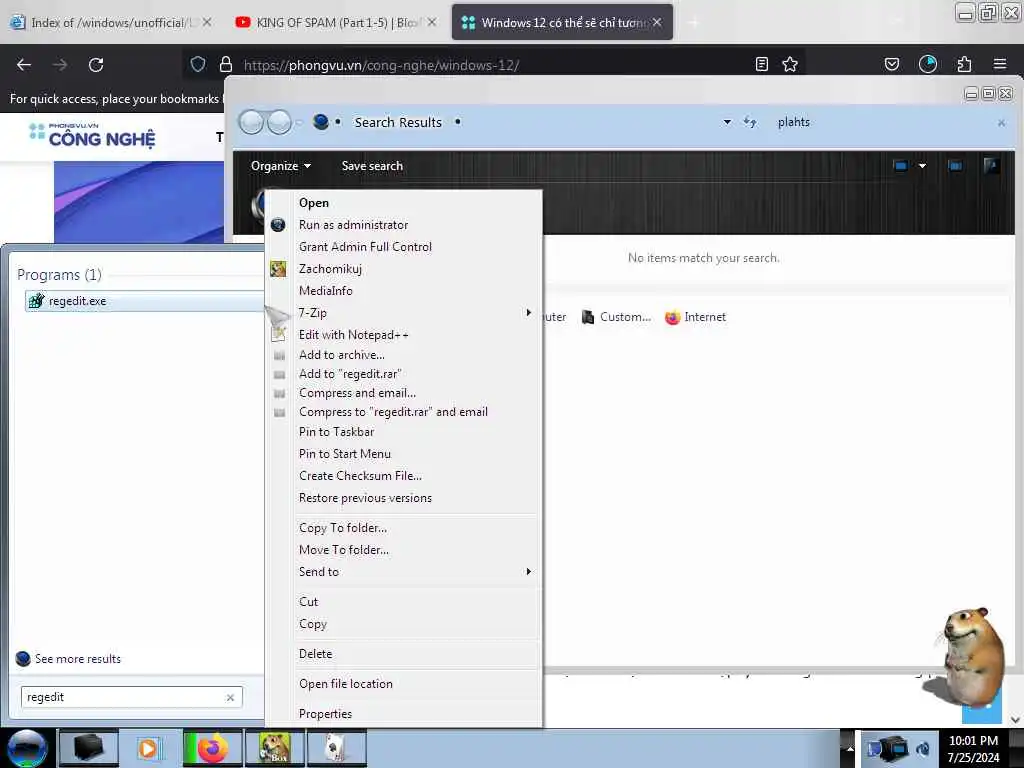
Task: Open Firefox from the taskbar
Action: point(212,748)
